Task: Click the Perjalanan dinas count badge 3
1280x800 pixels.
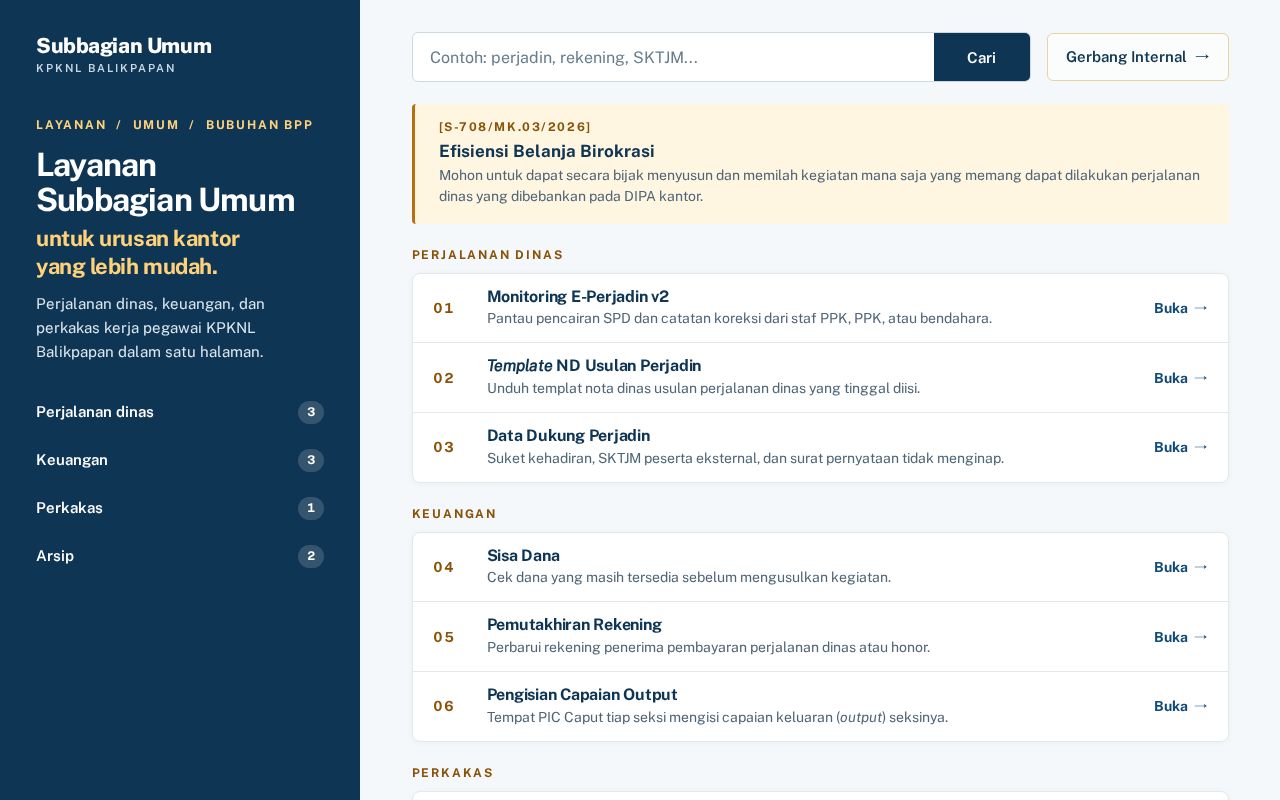Action: coord(311,412)
